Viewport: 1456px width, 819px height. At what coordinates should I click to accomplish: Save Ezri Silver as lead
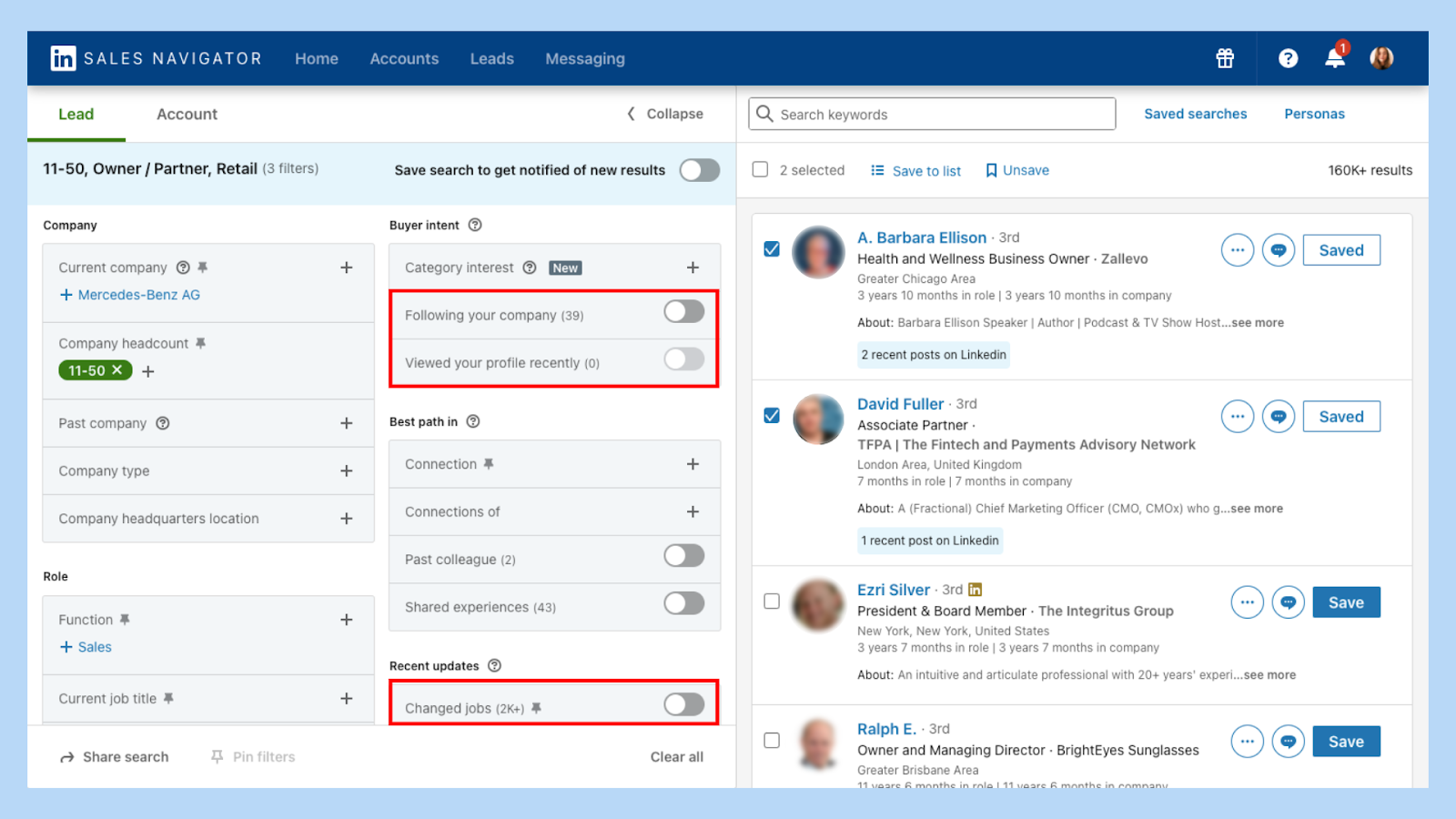(1346, 602)
